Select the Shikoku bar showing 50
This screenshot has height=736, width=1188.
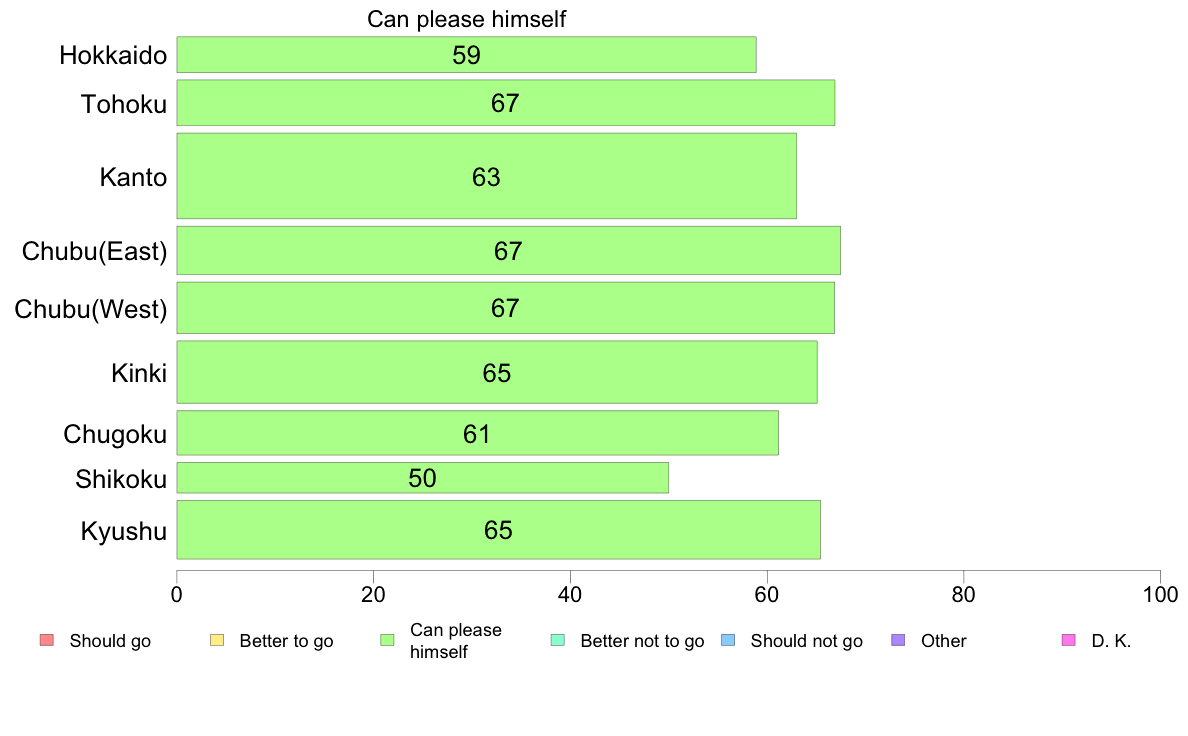423,478
